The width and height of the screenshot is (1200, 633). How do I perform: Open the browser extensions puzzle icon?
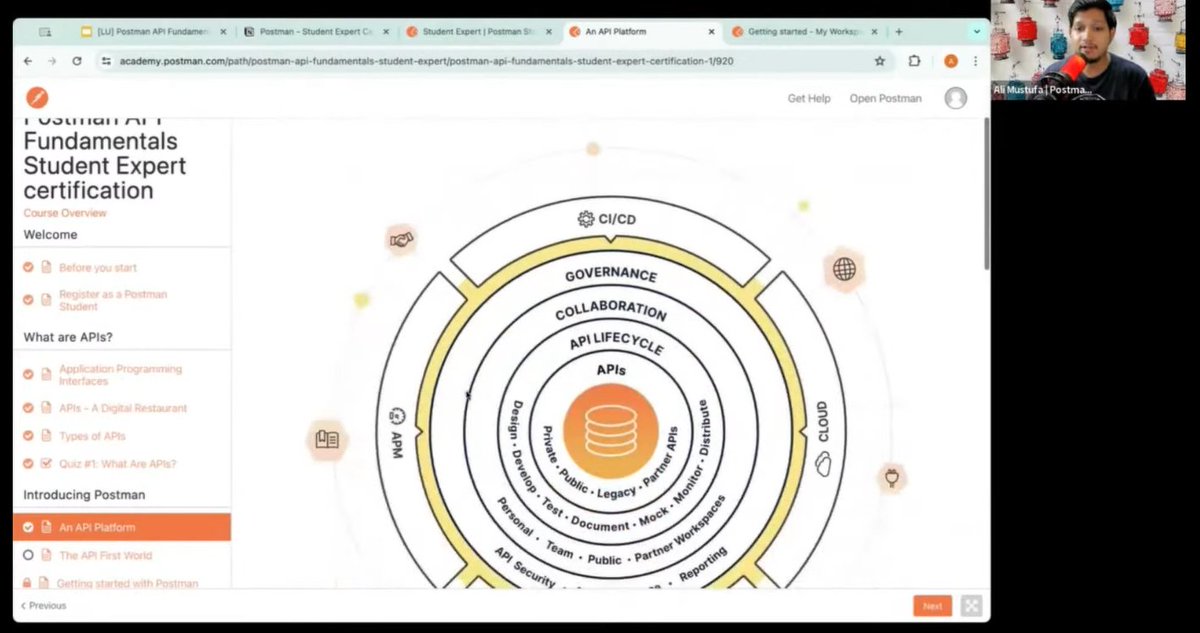[x=914, y=61]
